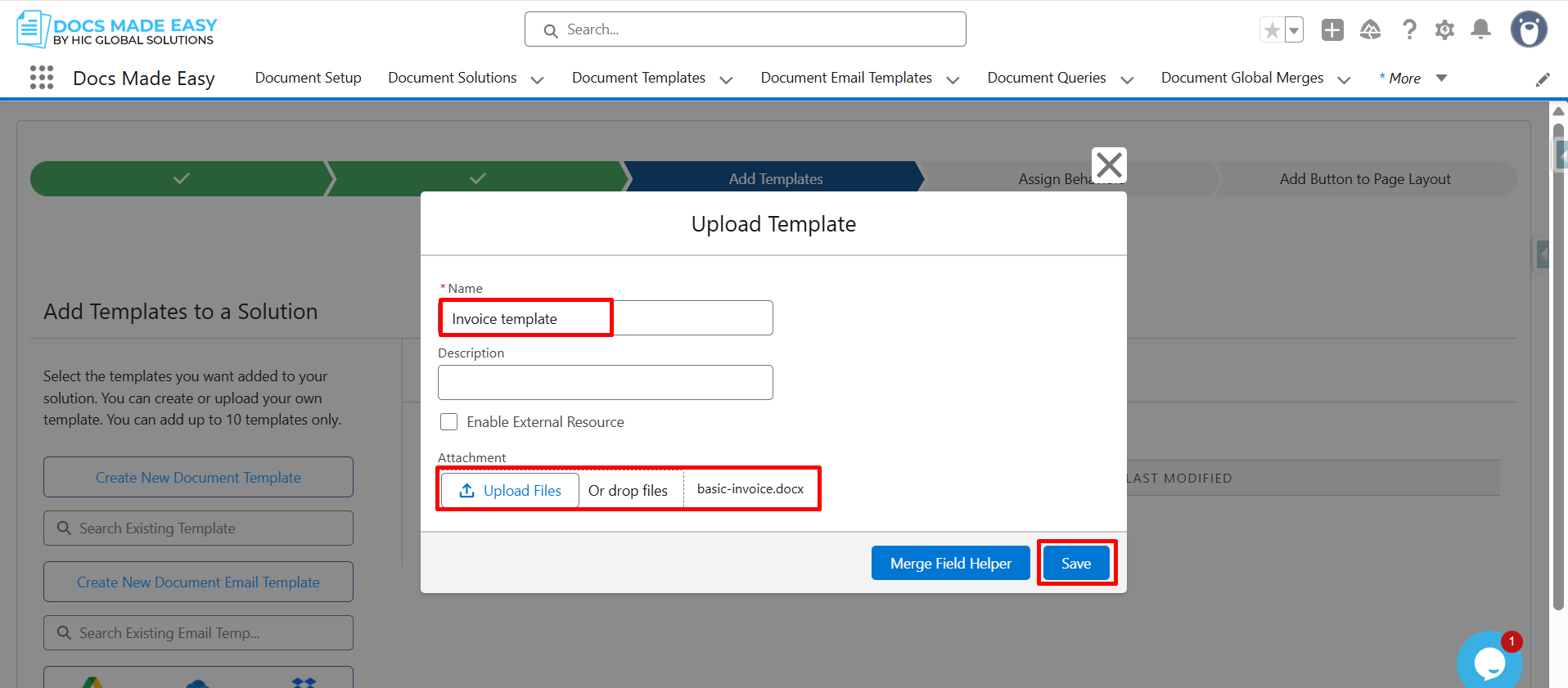Viewport: 1568px width, 688px height.
Task: Select the Add Button to Page Layout step
Action: point(1365,178)
